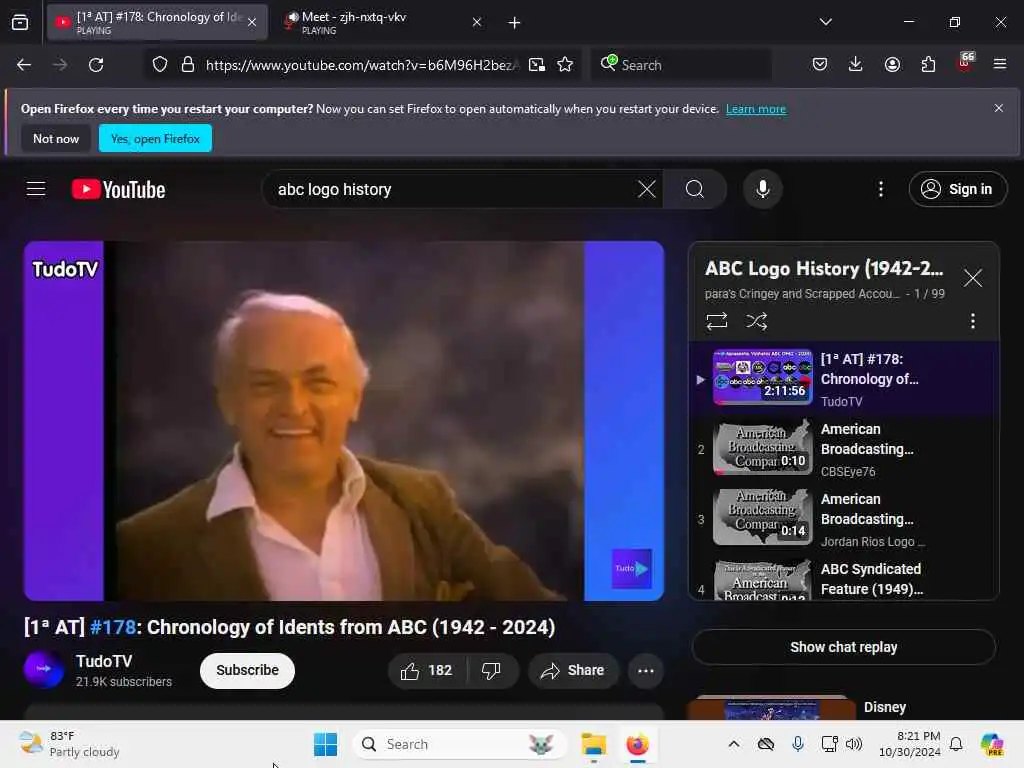Run search with the magnifier button
1024x768 pixels.
[x=695, y=189]
